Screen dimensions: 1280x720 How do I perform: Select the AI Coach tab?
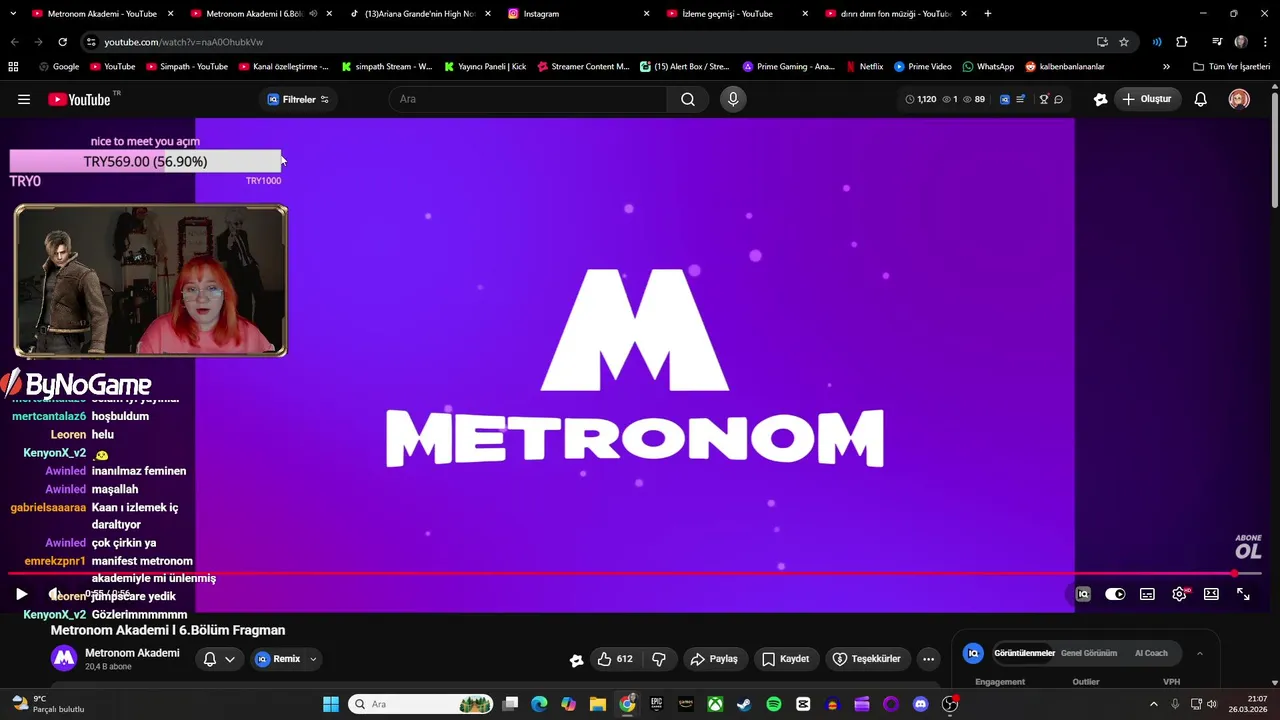click(x=1151, y=653)
